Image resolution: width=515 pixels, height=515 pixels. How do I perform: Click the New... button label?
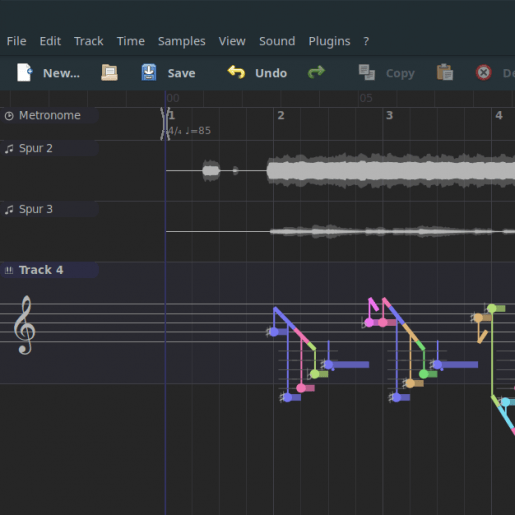61,73
